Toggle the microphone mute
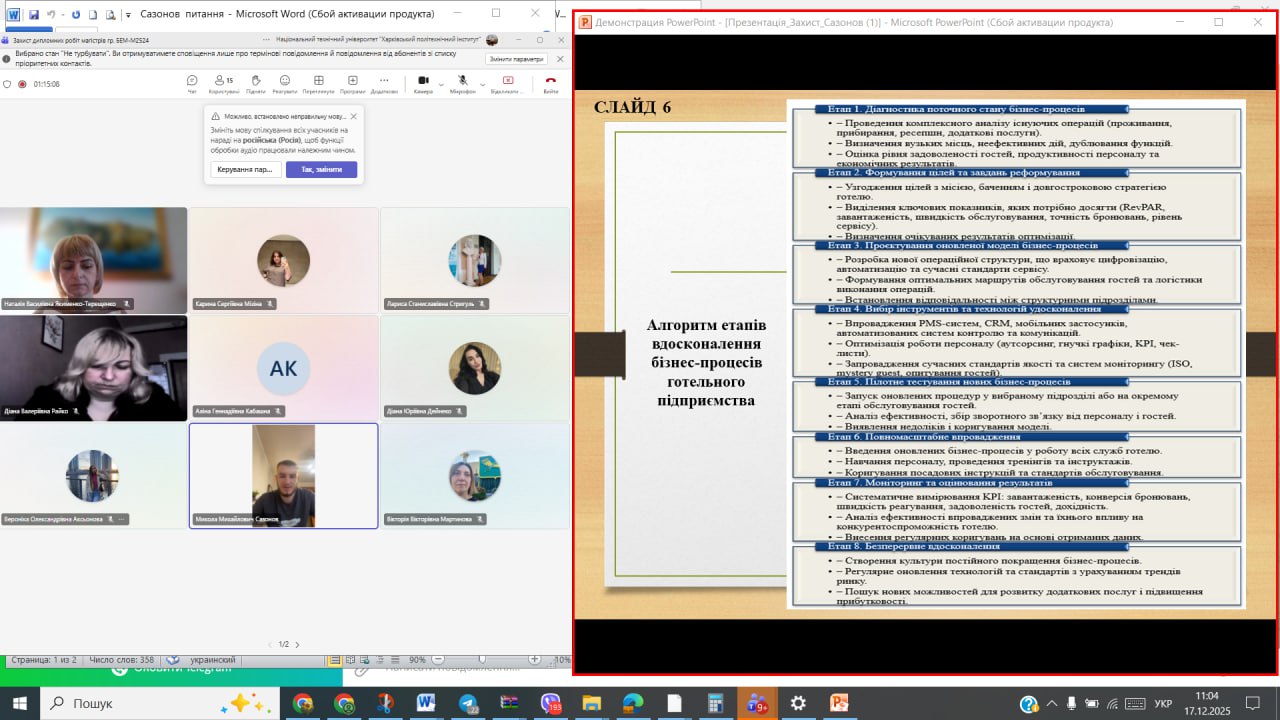Screen dimensions: 1280x720 point(461,81)
